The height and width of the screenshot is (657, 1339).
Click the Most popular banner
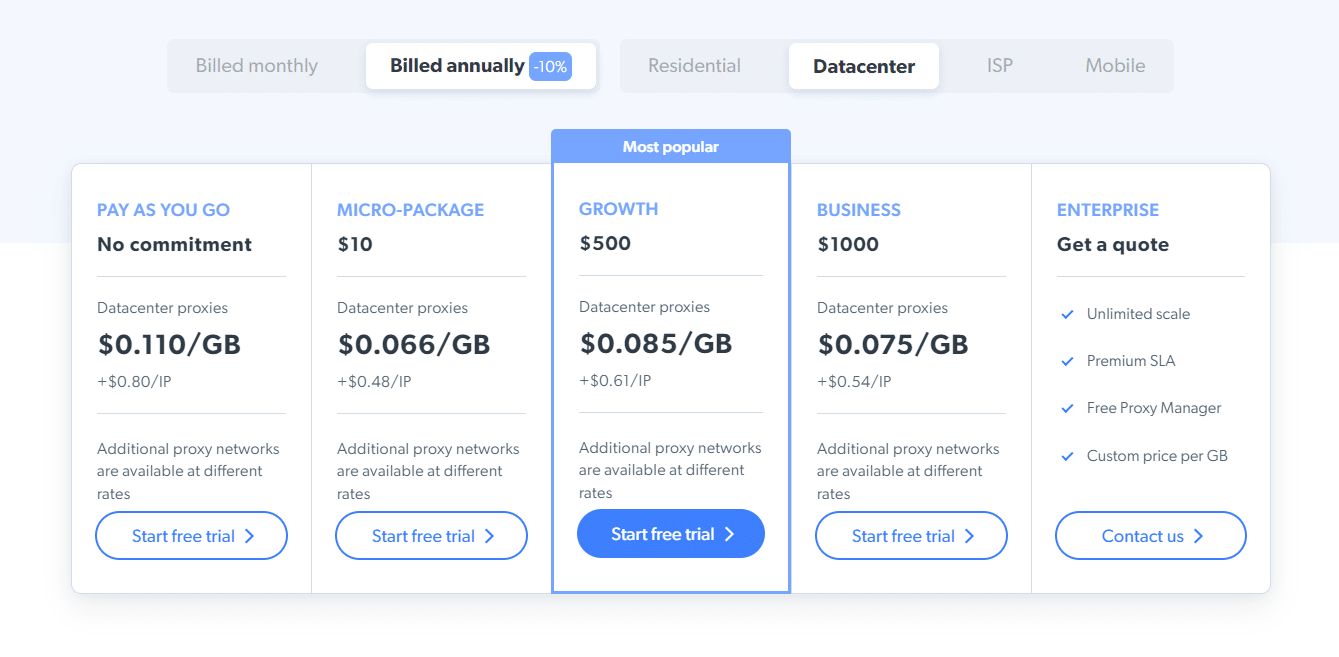671,146
